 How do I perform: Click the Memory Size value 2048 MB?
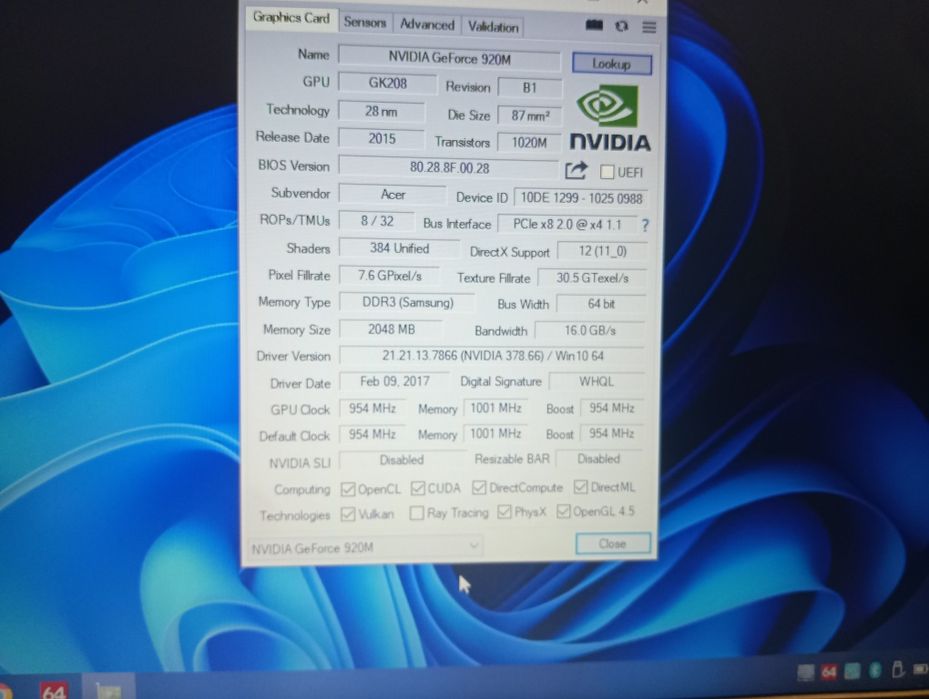click(391, 329)
